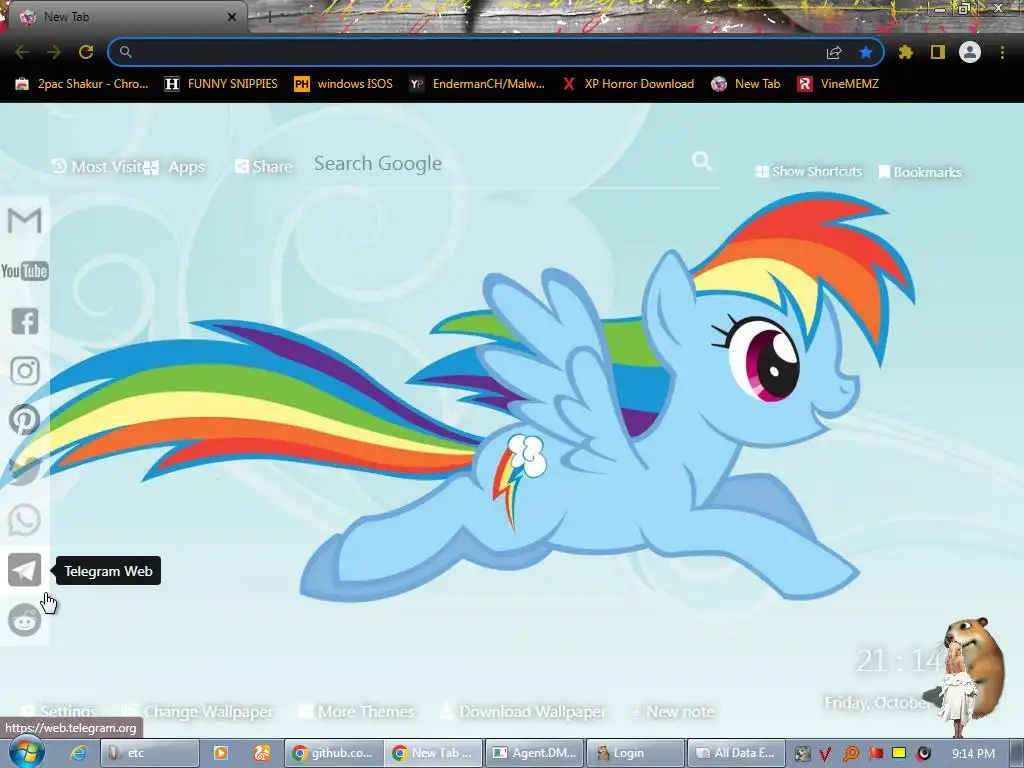1024x768 pixels.
Task: Open the media player taskbar icon
Action: click(221, 753)
